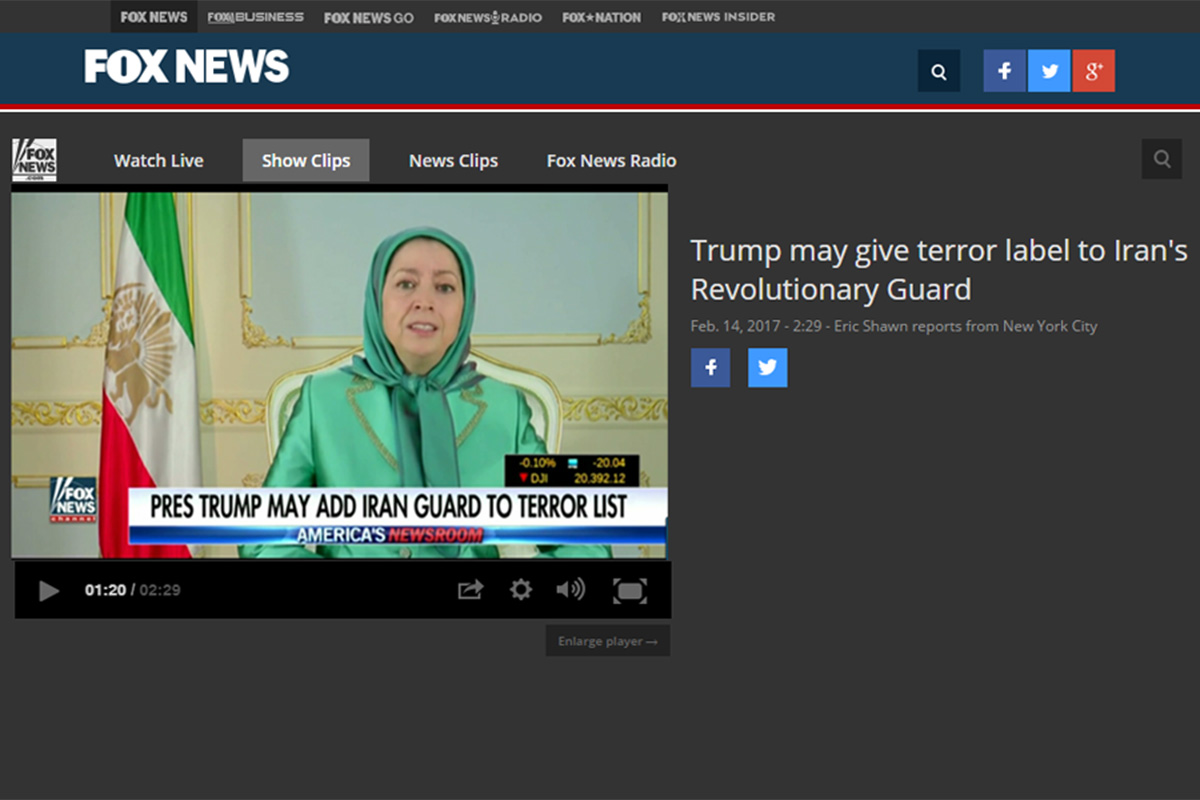This screenshot has width=1200, height=800.
Task: Open Fox News Insider link
Action: click(x=718, y=17)
